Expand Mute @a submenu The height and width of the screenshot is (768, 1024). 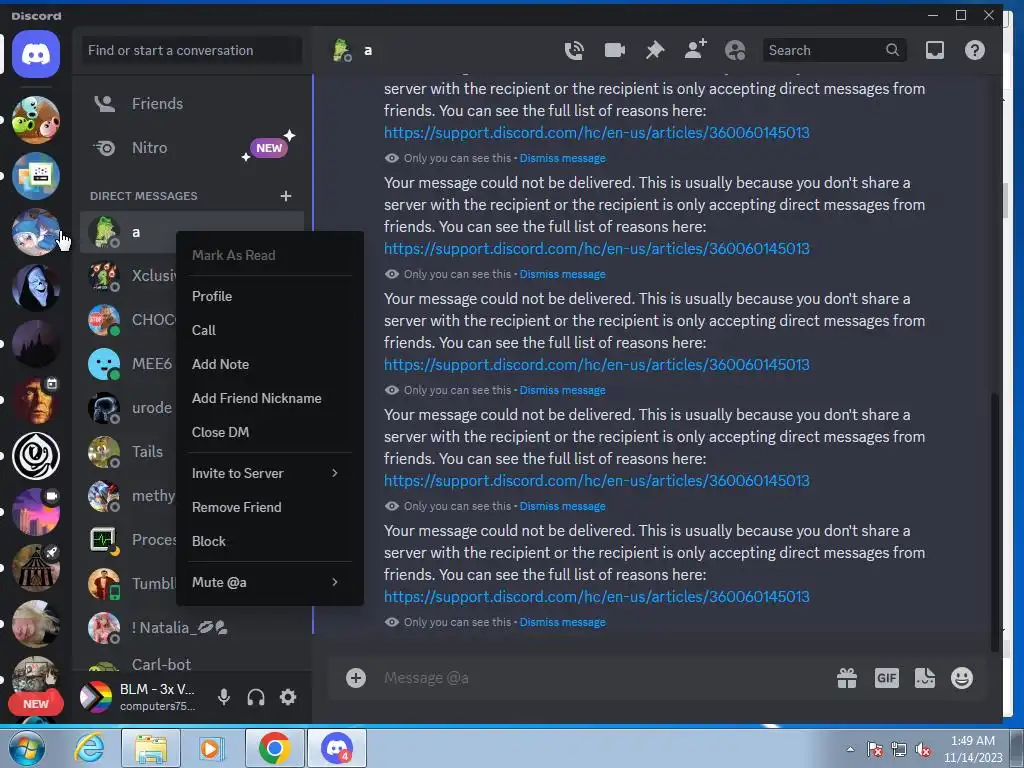click(270, 582)
